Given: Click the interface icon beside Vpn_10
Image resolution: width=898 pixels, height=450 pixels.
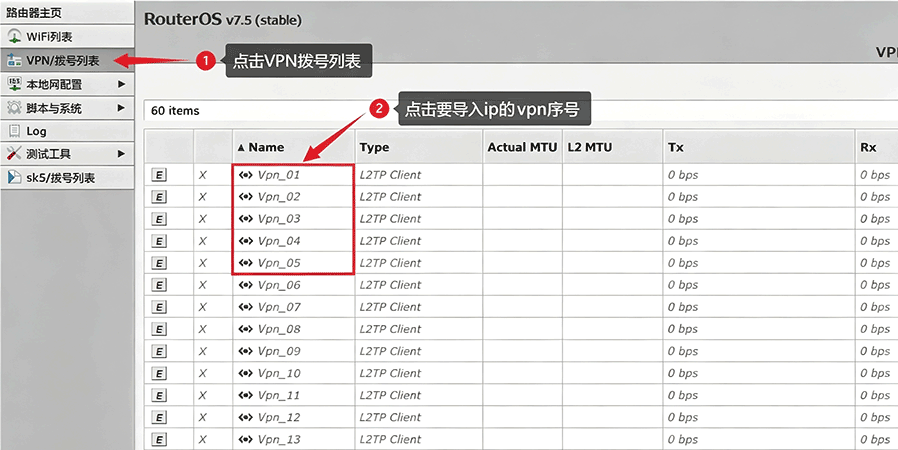Looking at the screenshot, I should tap(246, 373).
